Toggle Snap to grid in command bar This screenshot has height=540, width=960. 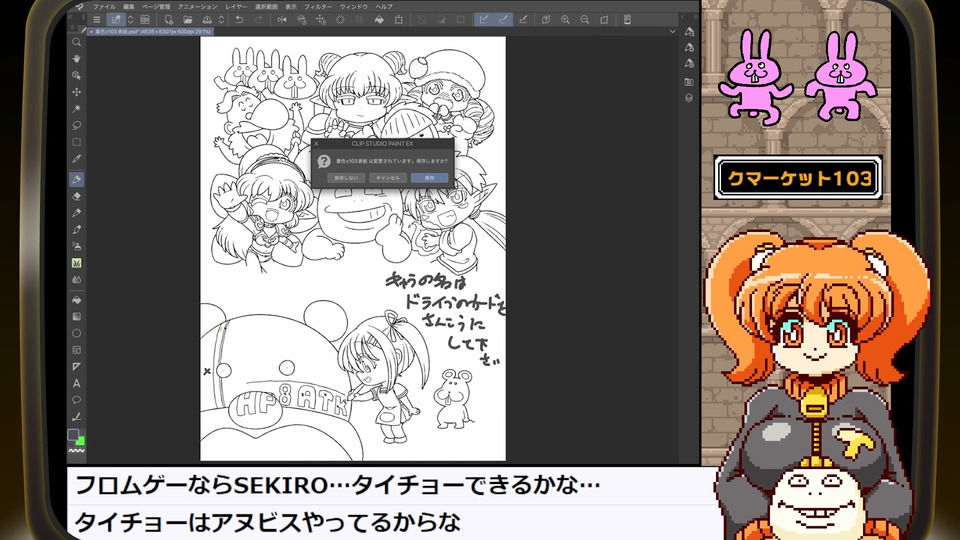coord(523,20)
